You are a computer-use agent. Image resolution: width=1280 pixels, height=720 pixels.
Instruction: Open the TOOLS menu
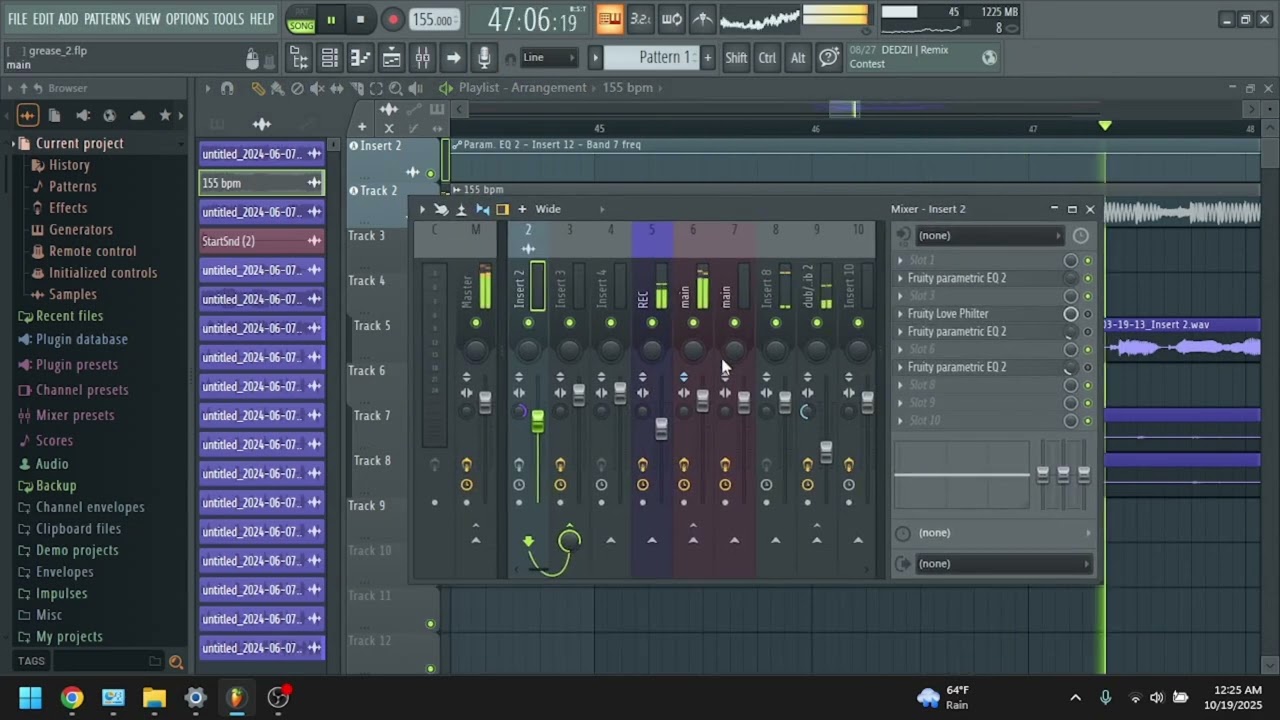(228, 19)
